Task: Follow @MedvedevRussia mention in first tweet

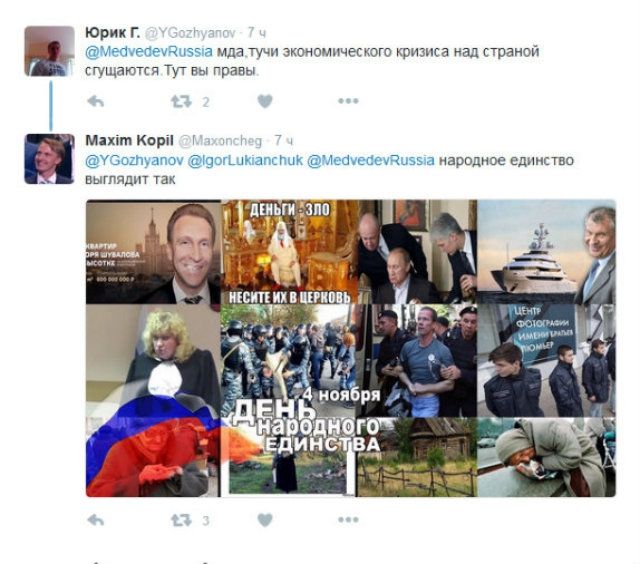Action: click(x=149, y=52)
